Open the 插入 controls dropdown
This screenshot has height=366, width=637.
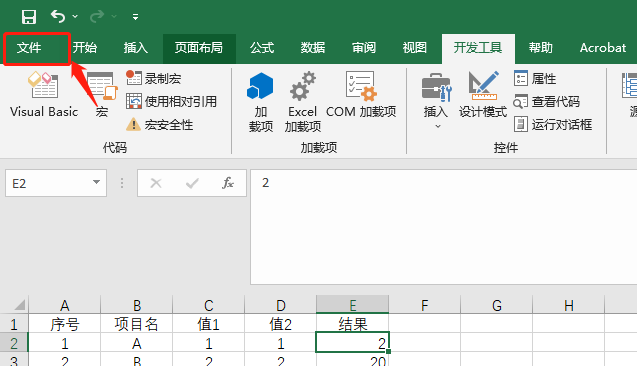(436, 101)
